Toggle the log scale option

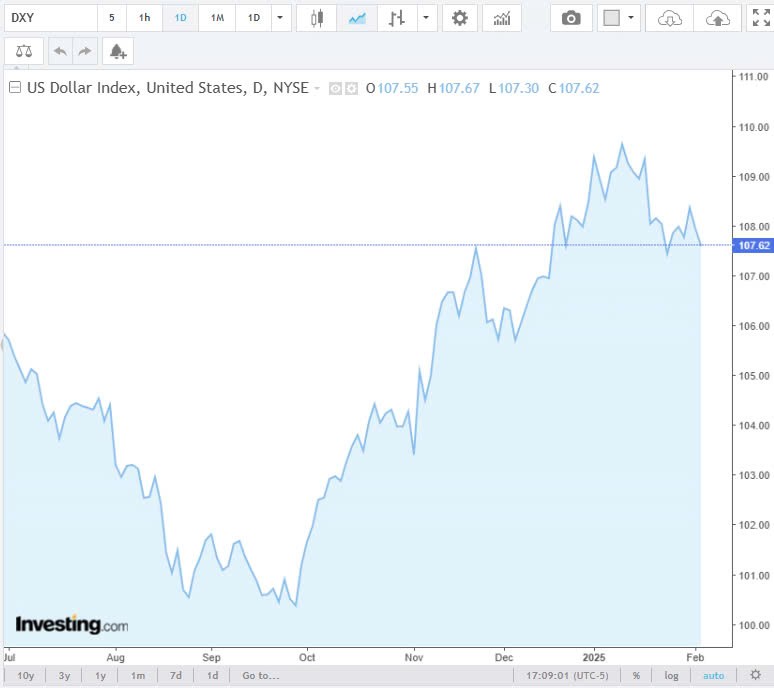click(x=671, y=675)
